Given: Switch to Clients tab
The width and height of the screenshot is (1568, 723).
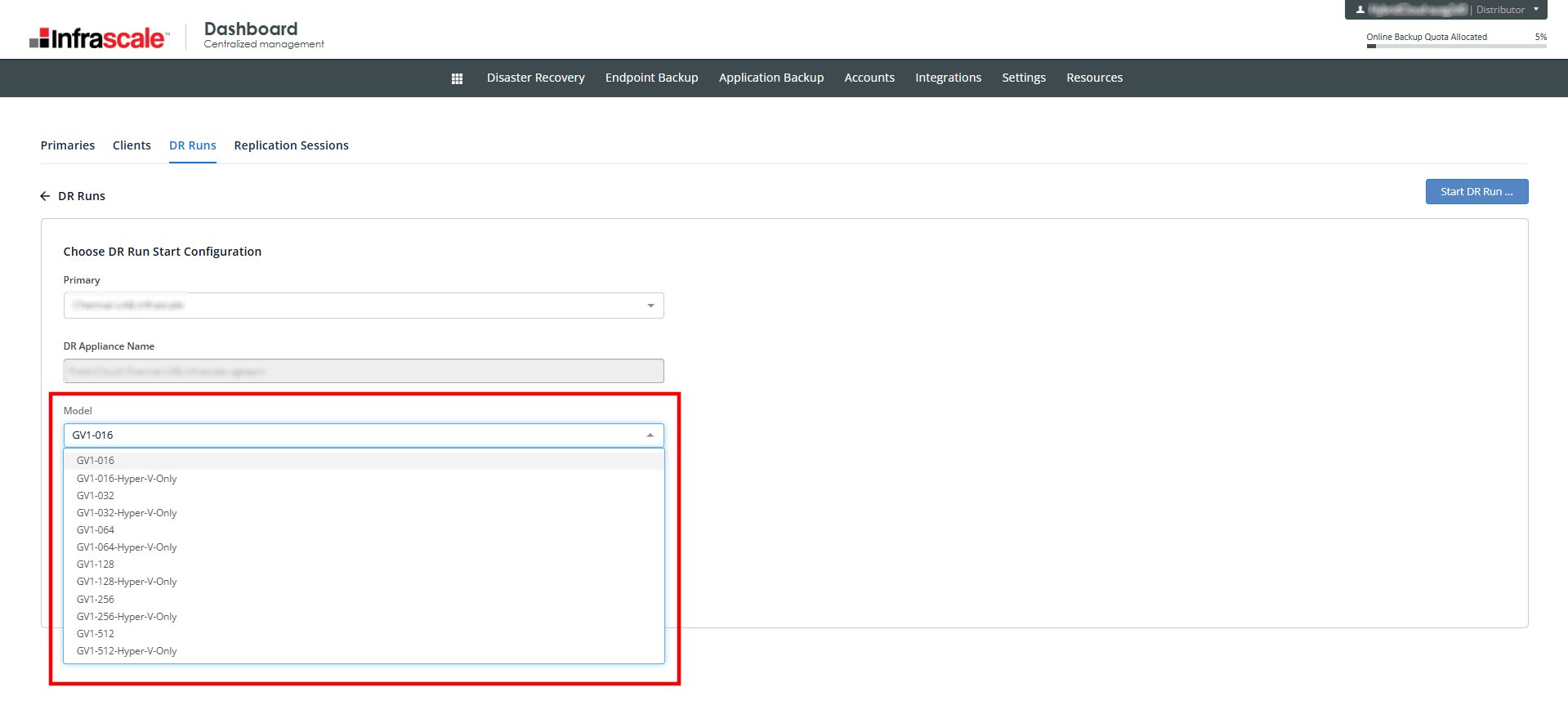Looking at the screenshot, I should coord(132,145).
